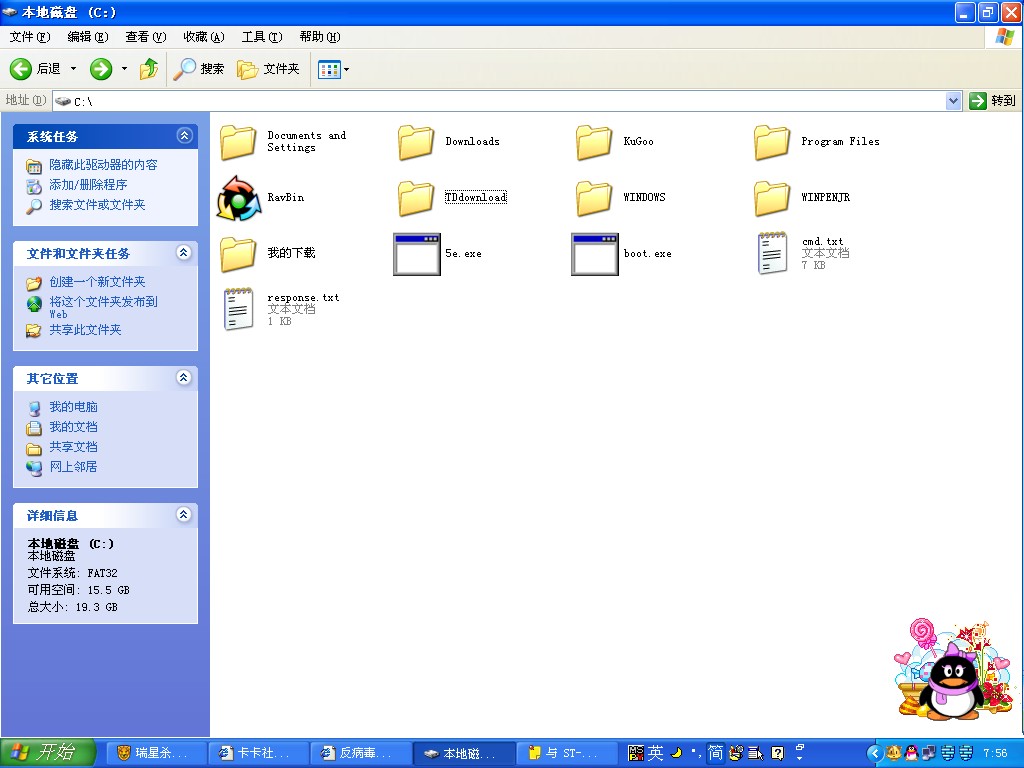Collapse the Other Places (其它位置) panel
Image resolution: width=1024 pixels, height=768 pixels.
(184, 377)
